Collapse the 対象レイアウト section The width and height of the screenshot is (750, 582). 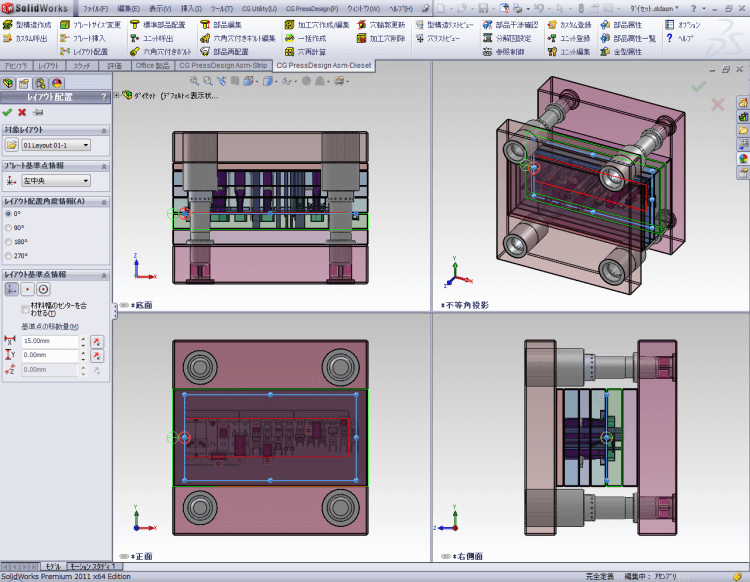pyautogui.click(x=104, y=131)
